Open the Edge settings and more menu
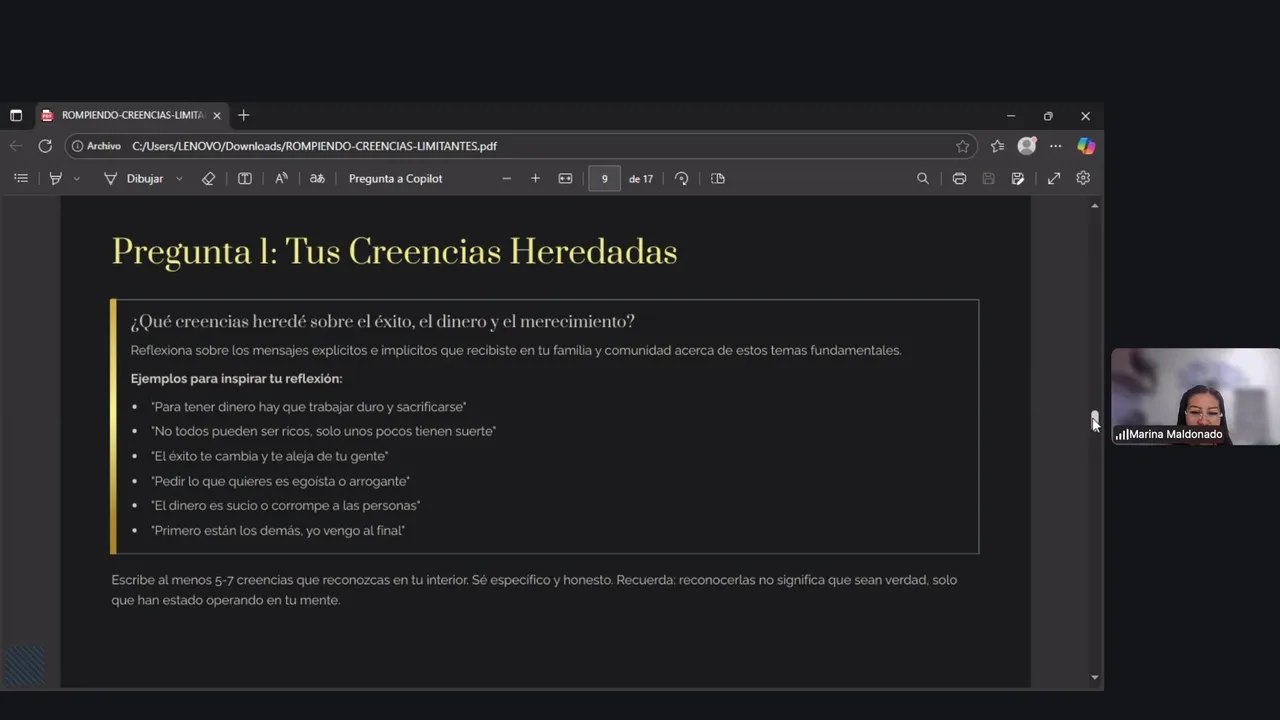 (1055, 146)
